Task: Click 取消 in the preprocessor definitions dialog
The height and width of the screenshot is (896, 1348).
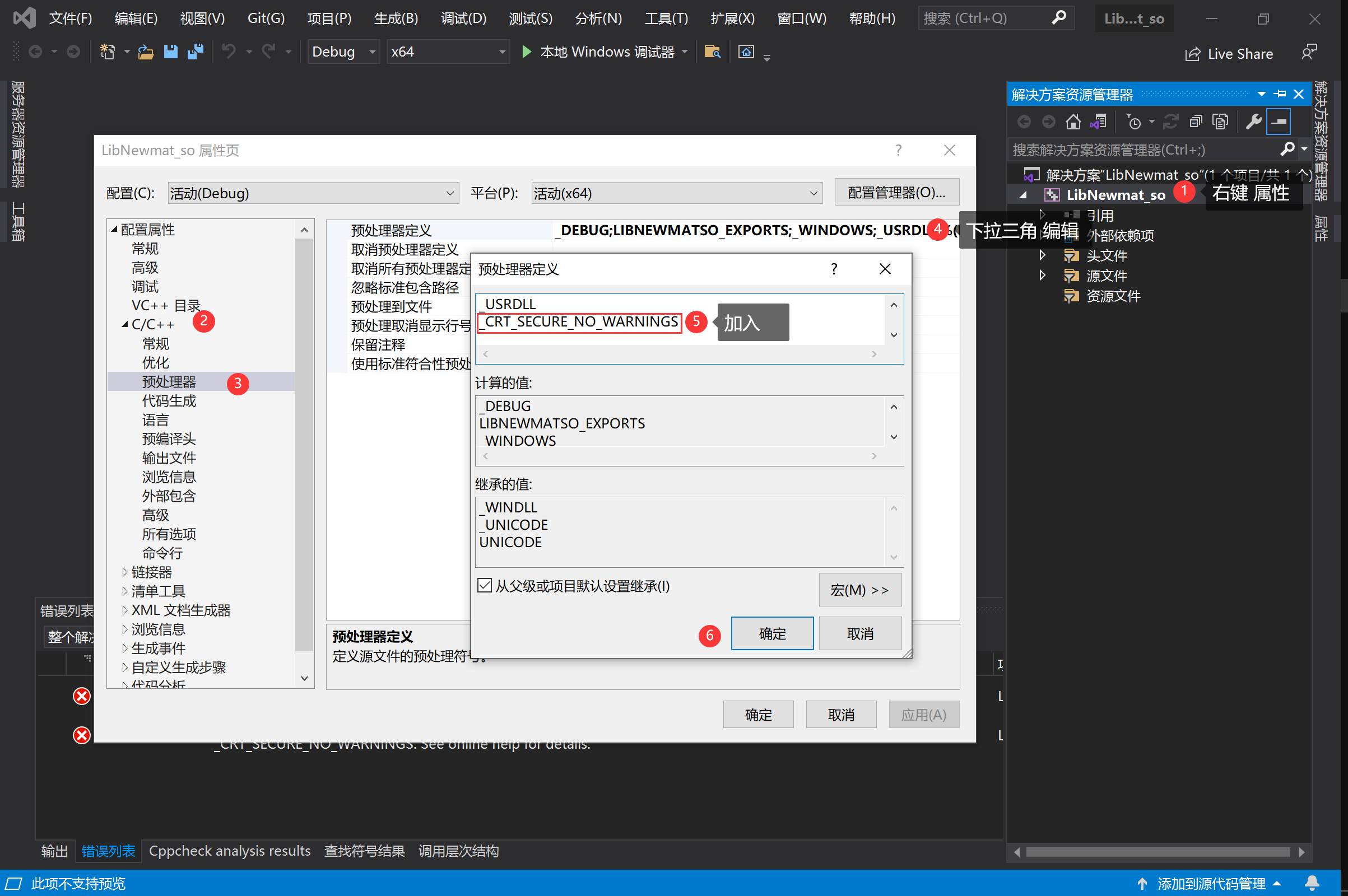Action: coord(860,633)
